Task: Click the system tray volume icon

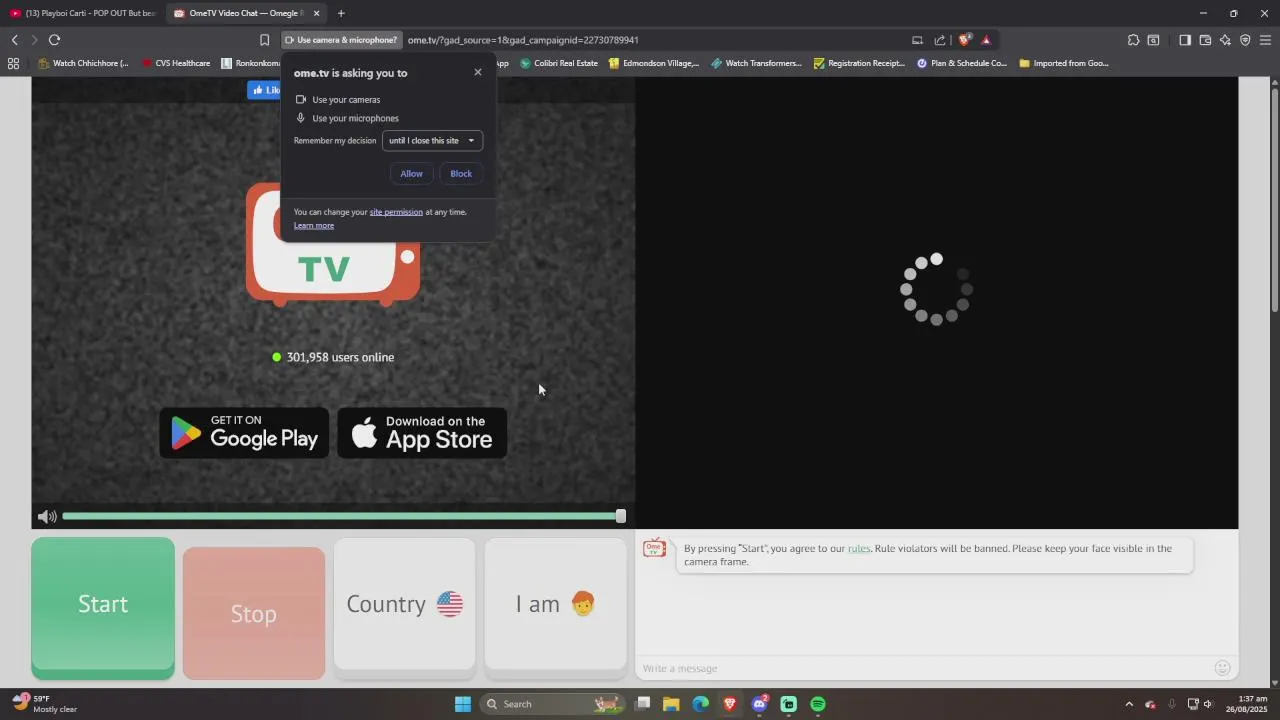Action: coord(1208,704)
